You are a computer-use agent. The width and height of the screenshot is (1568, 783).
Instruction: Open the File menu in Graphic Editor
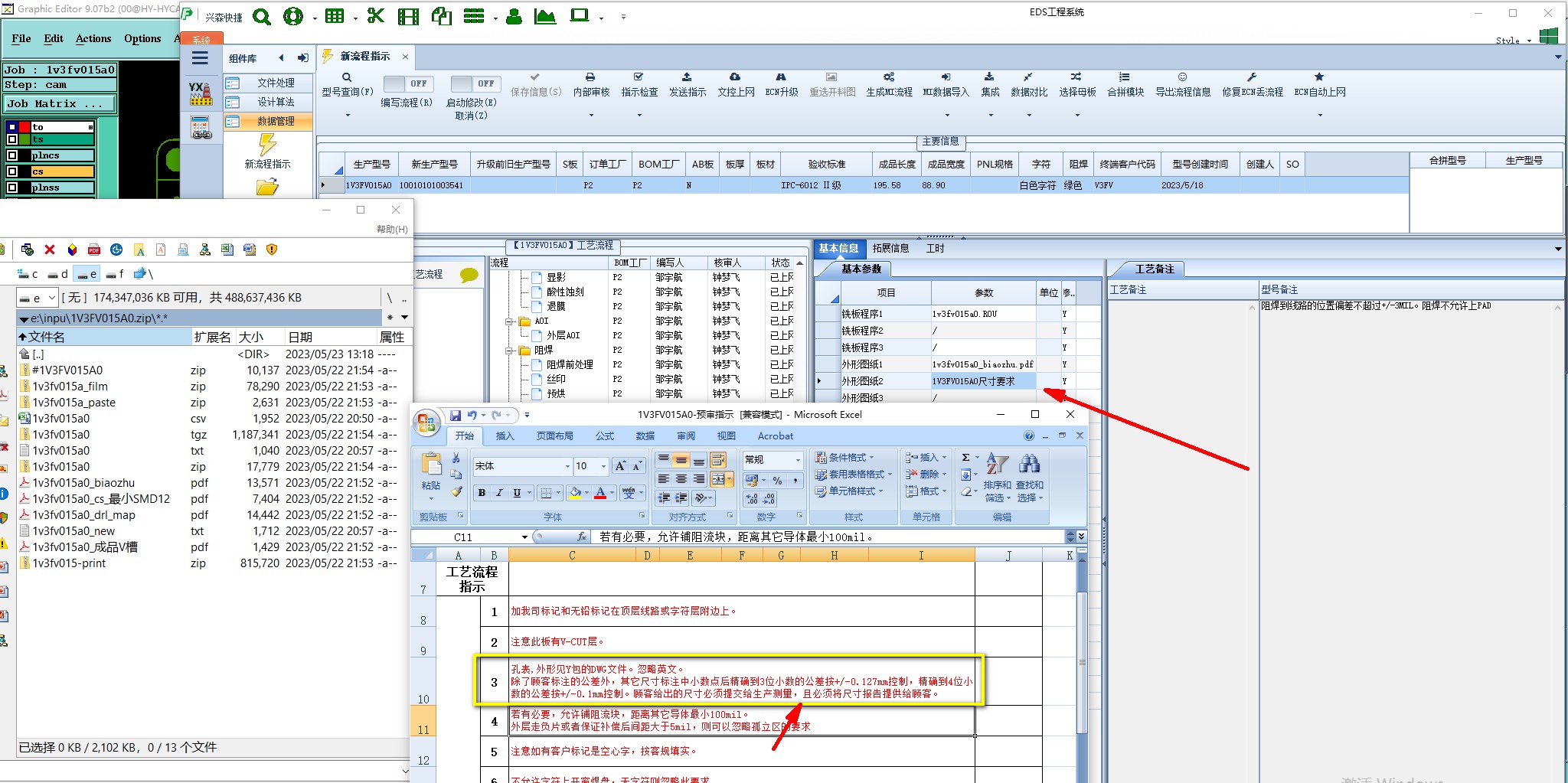(21, 38)
